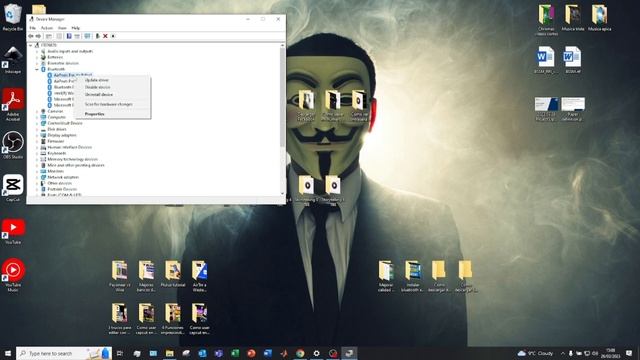
Task: Click the Windows Start button
Action: [x=7, y=353]
